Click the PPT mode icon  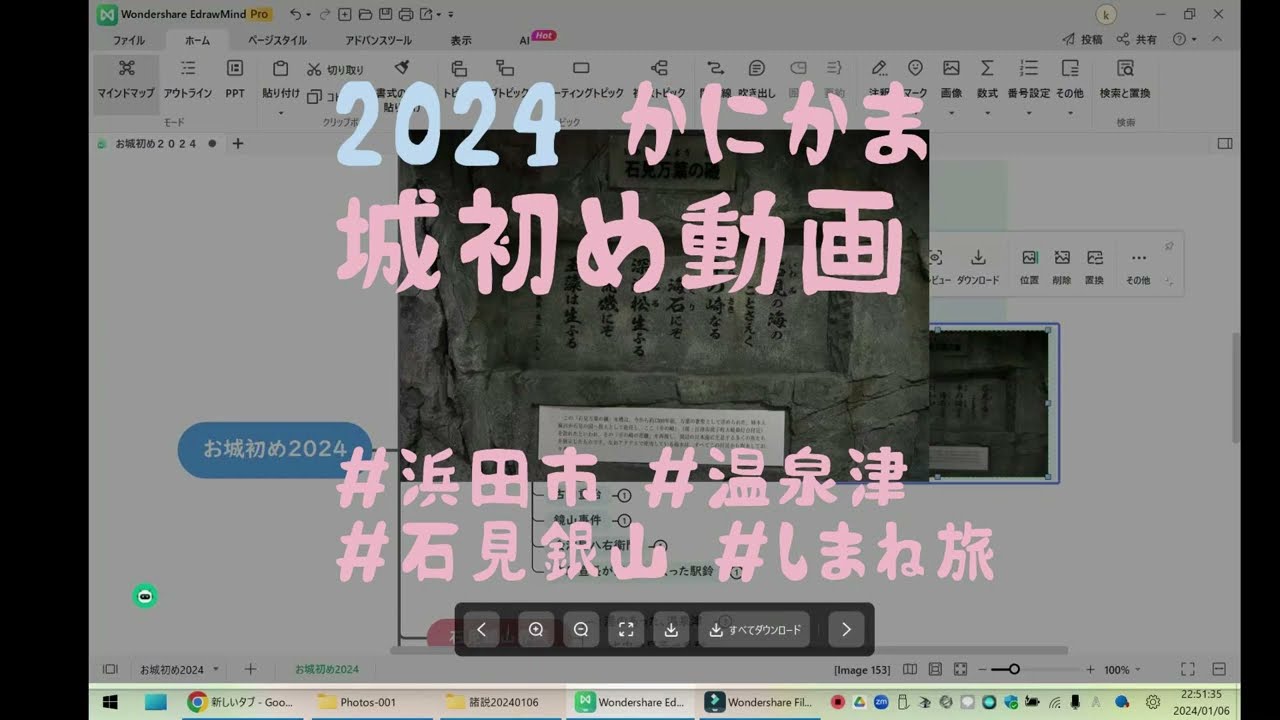[235, 79]
